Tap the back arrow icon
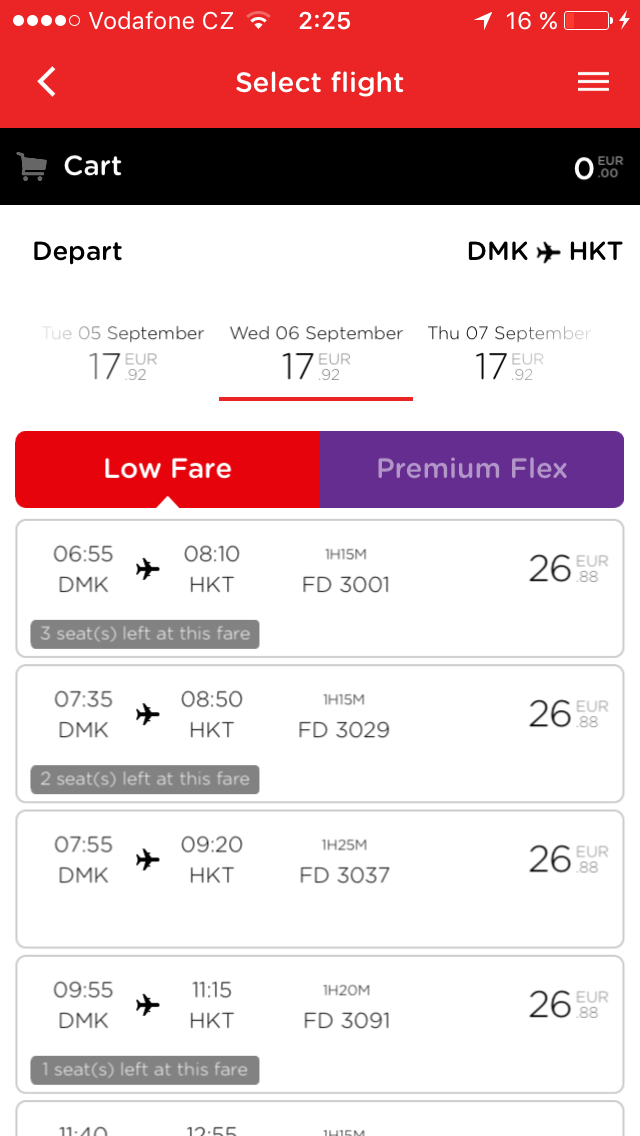The height and width of the screenshot is (1136, 640). (46, 82)
